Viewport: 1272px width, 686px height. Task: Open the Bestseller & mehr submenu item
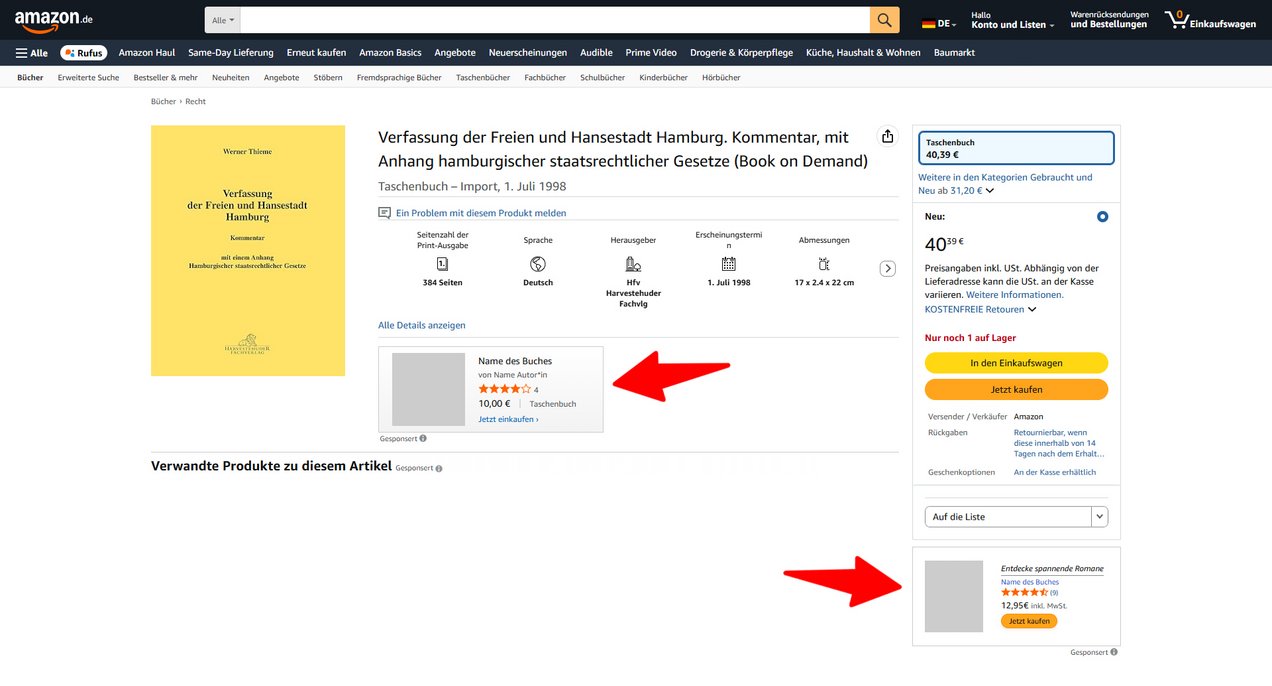pos(165,77)
